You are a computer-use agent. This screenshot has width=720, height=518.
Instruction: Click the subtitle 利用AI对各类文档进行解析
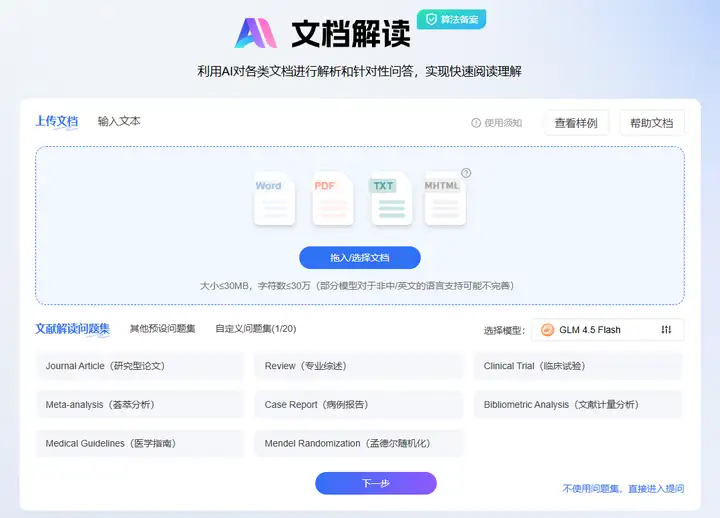point(359,71)
